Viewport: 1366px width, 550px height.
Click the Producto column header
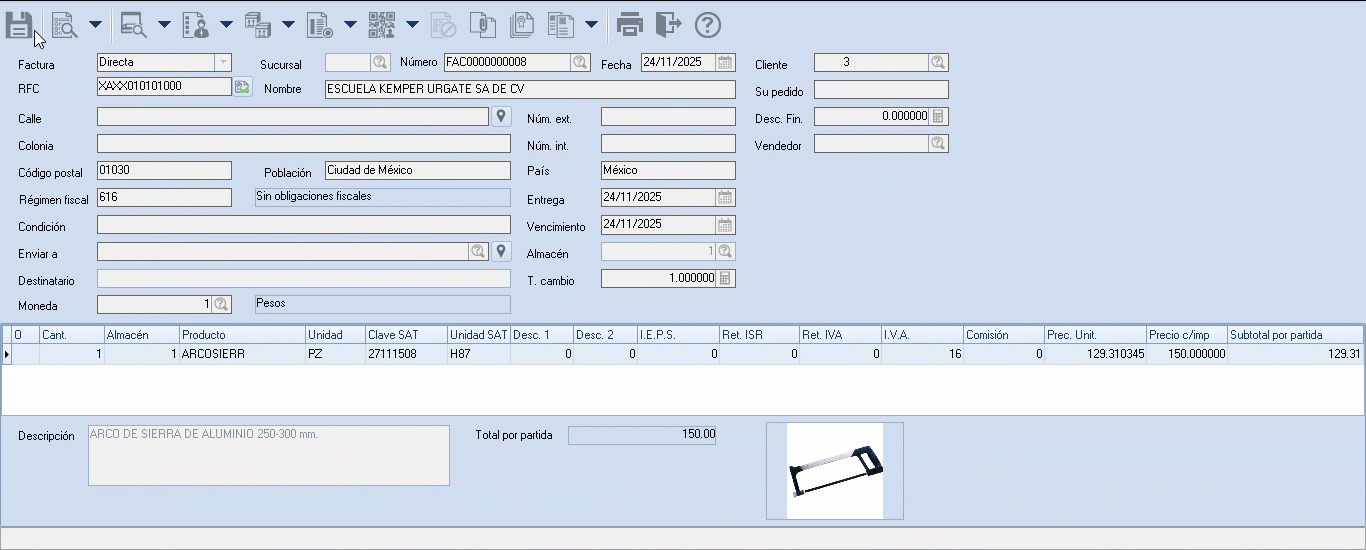[241, 335]
